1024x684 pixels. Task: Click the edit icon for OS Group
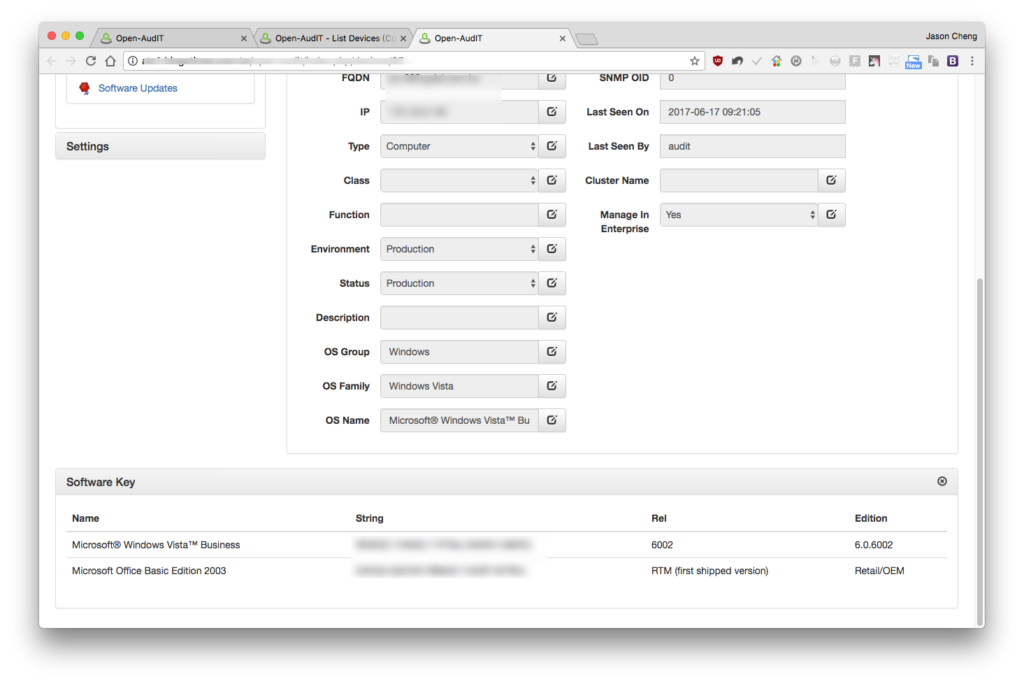click(552, 352)
